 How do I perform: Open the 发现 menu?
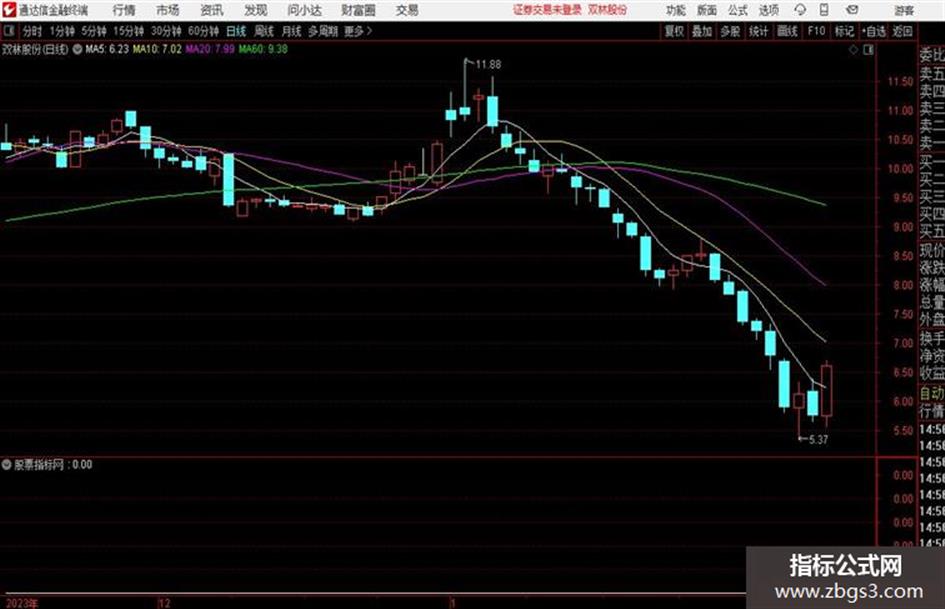pyautogui.click(x=256, y=10)
